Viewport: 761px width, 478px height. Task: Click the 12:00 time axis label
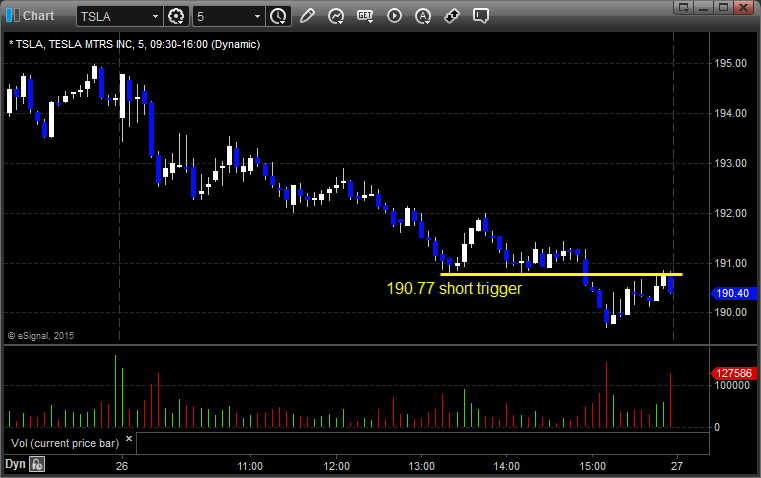coord(336,466)
